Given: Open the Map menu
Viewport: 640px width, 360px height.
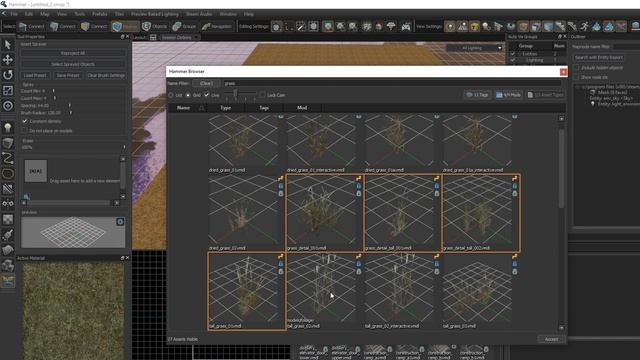Looking at the screenshot, I should click(44, 14).
